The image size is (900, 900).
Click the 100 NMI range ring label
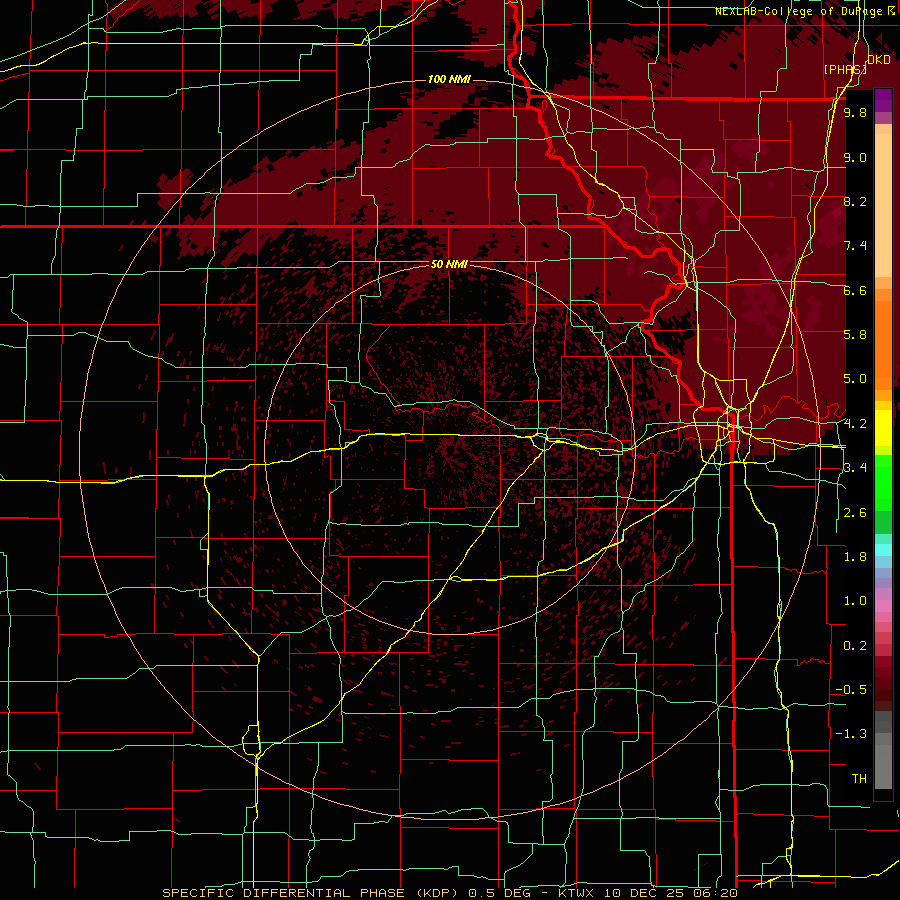(x=449, y=79)
